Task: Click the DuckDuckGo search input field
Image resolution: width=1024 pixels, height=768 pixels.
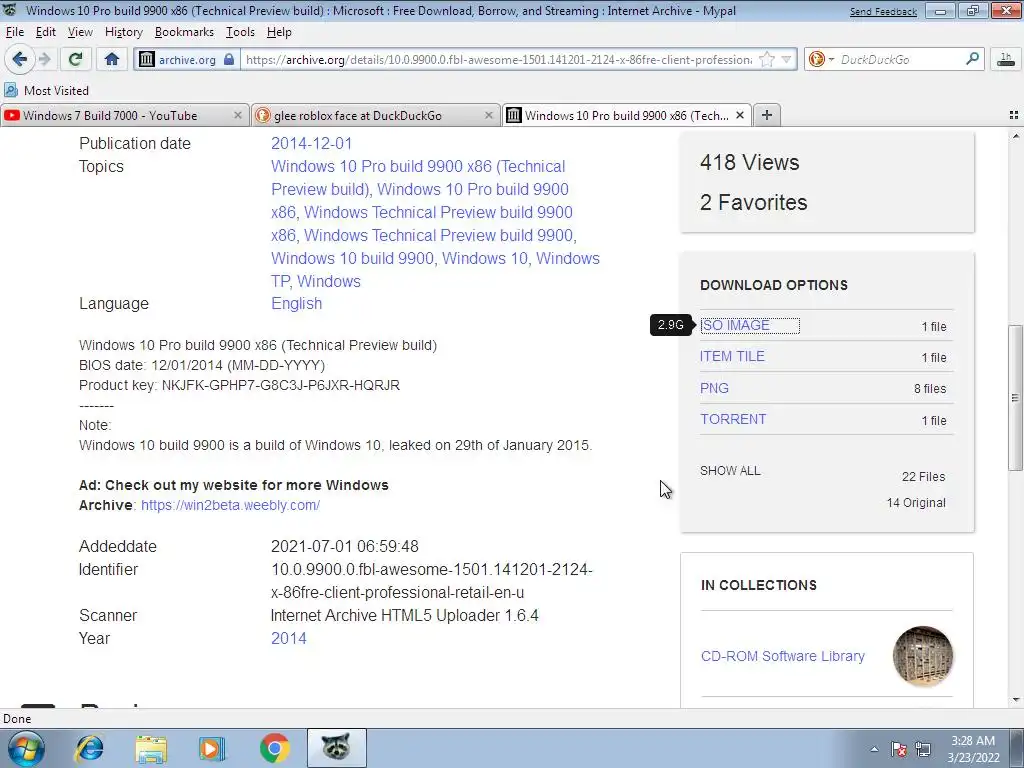Action: pos(901,59)
